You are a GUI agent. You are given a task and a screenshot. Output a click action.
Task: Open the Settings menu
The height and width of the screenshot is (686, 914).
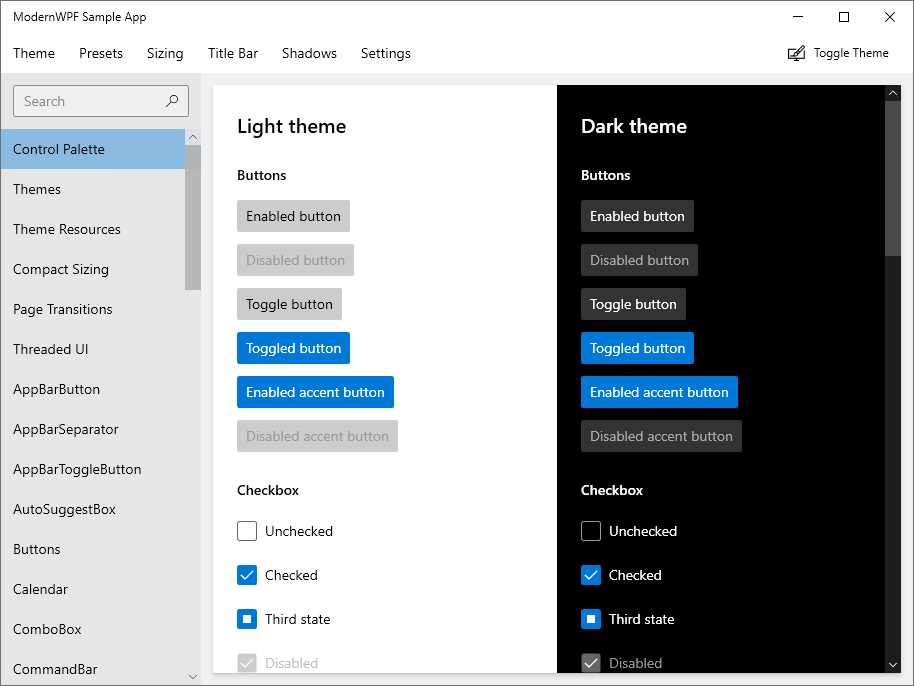pos(386,53)
